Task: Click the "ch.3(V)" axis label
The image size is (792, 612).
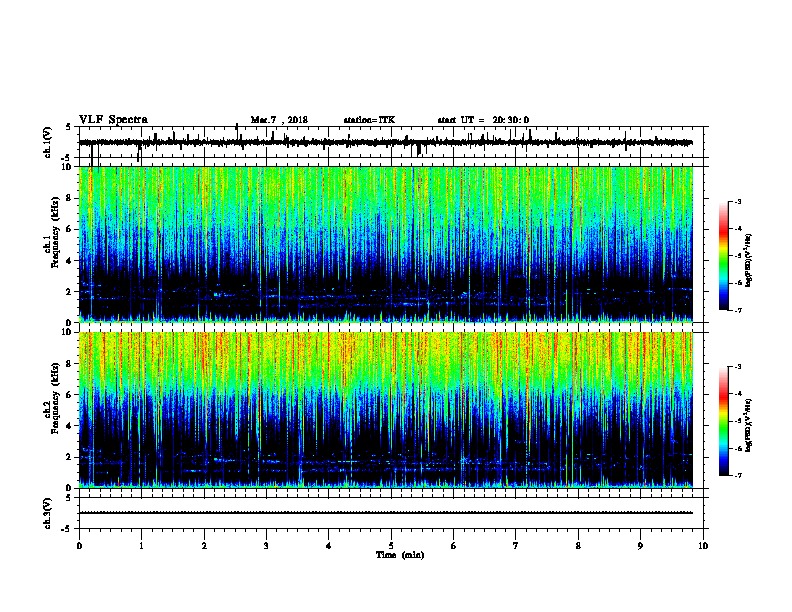Action: (x=48, y=514)
